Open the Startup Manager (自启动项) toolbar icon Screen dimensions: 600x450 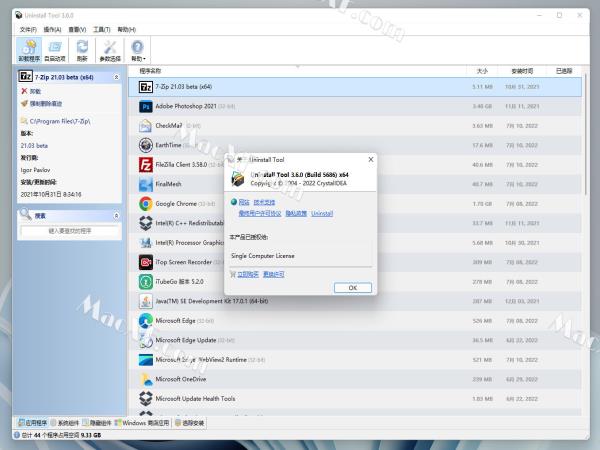tap(55, 51)
